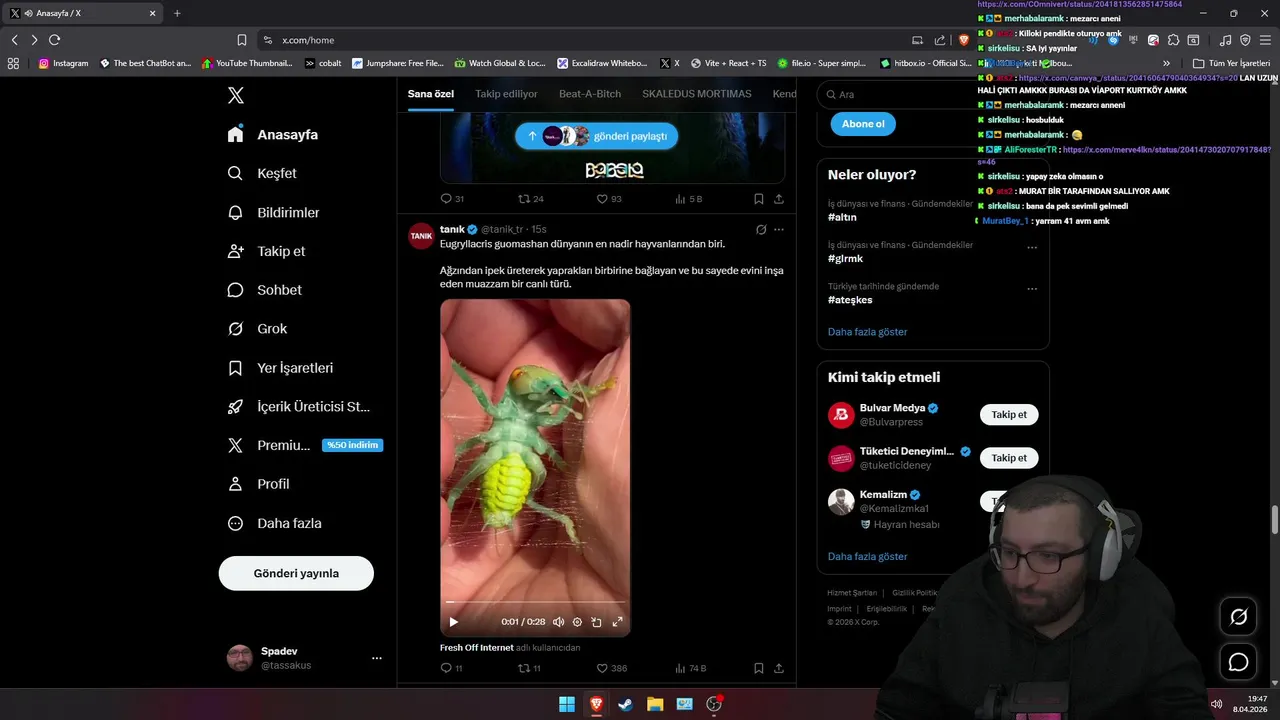Open video in picture-in-picture
Screen dimensions: 1280x720
click(x=596, y=622)
